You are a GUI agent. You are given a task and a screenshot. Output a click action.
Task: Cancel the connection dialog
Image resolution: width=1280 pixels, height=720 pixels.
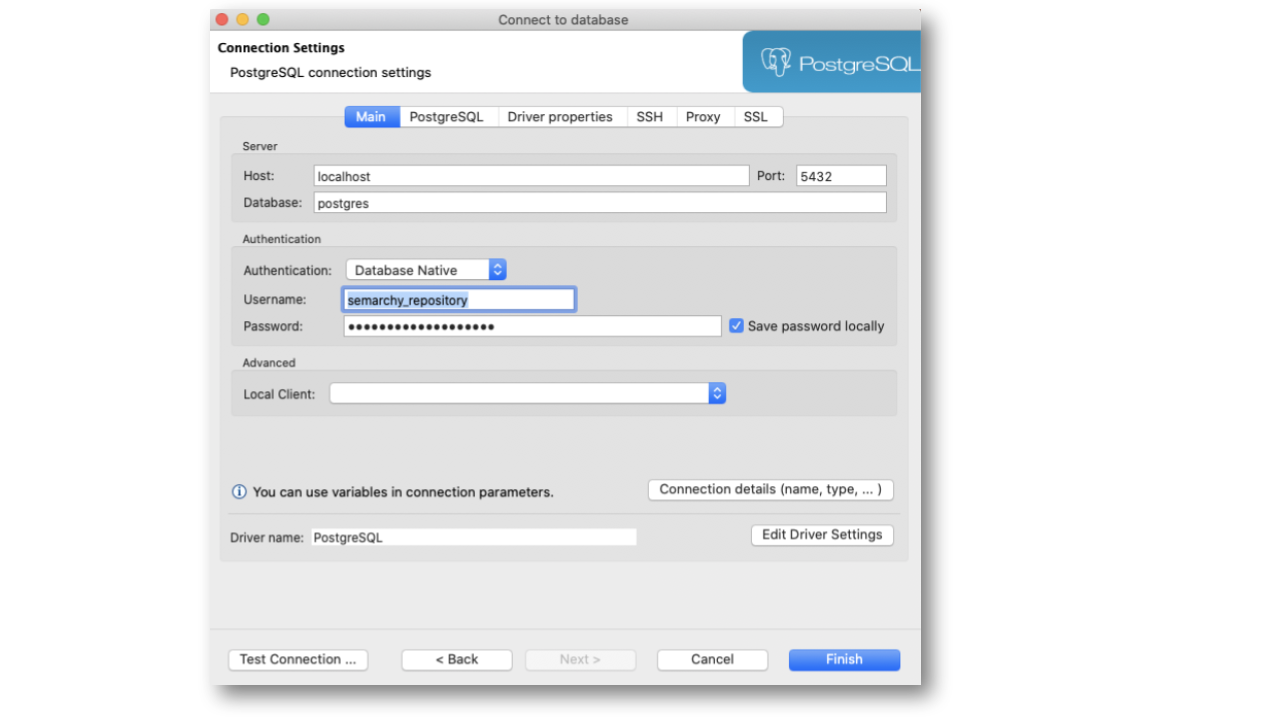click(x=712, y=660)
